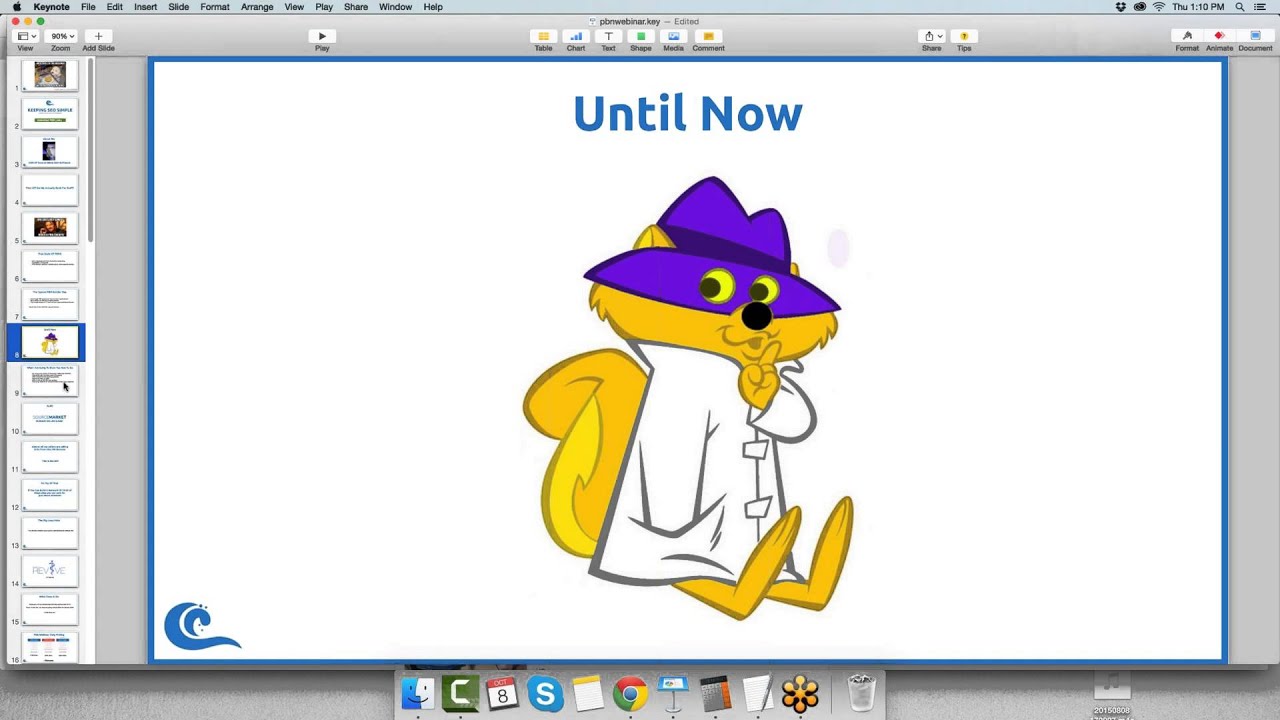Viewport: 1280px width, 720px height.
Task: Open the Play menu in menu bar
Action: pyautogui.click(x=324, y=7)
